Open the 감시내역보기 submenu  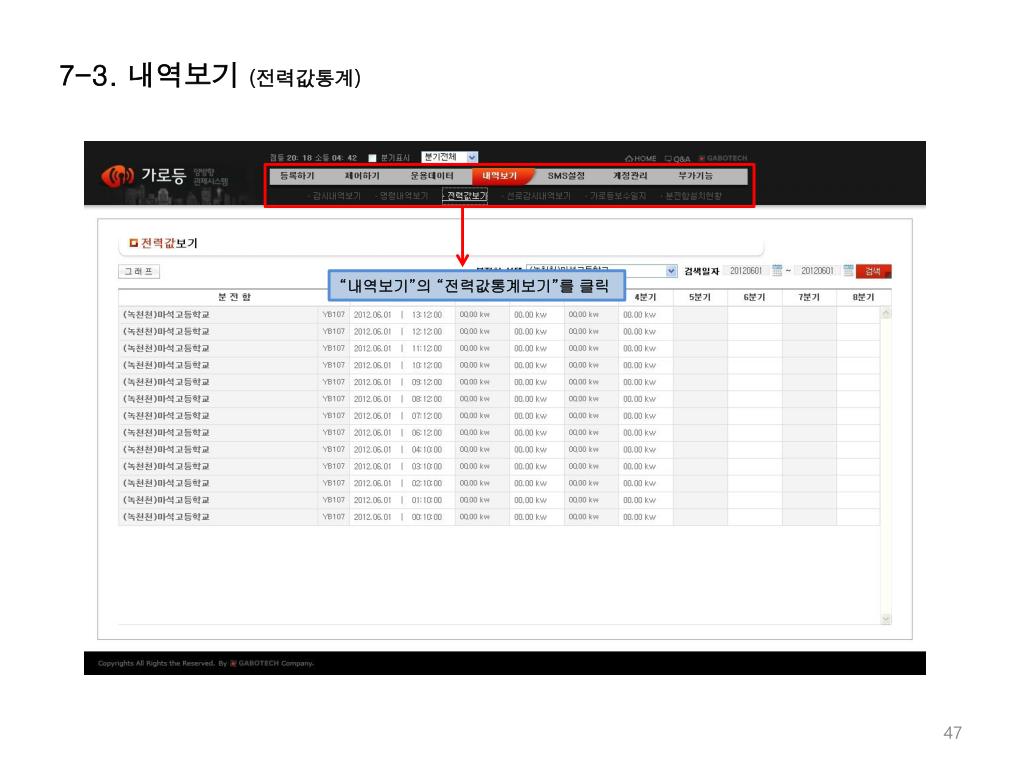tap(335, 196)
